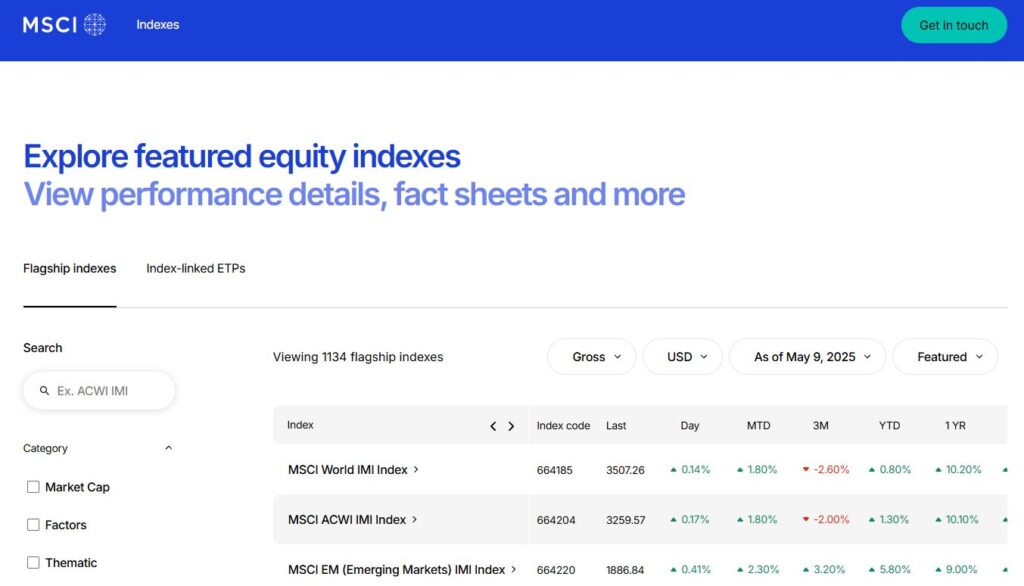This screenshot has width=1024, height=586.
Task: Click the Get in touch button
Action: pos(954,25)
